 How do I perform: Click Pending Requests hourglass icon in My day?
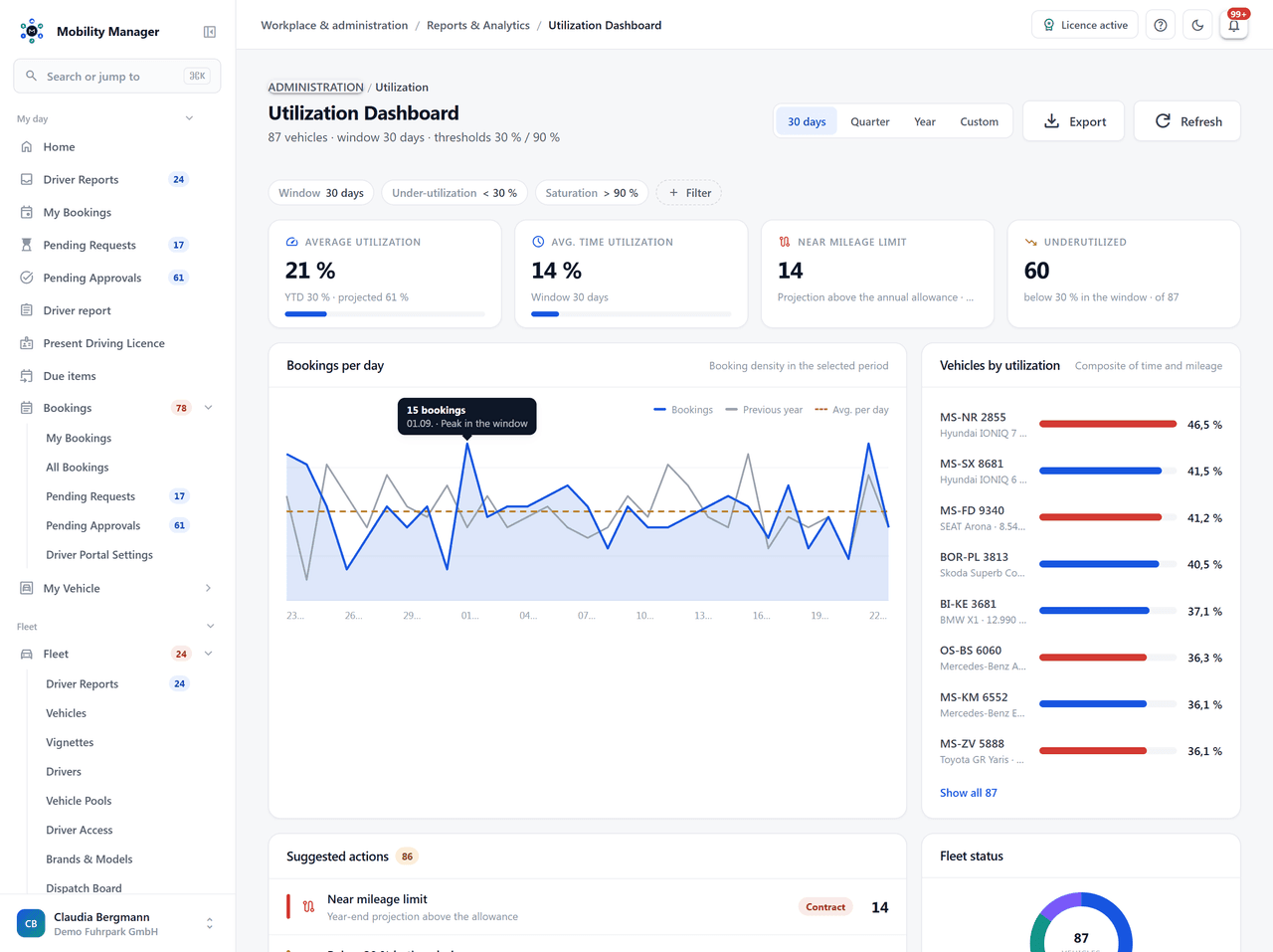click(27, 246)
